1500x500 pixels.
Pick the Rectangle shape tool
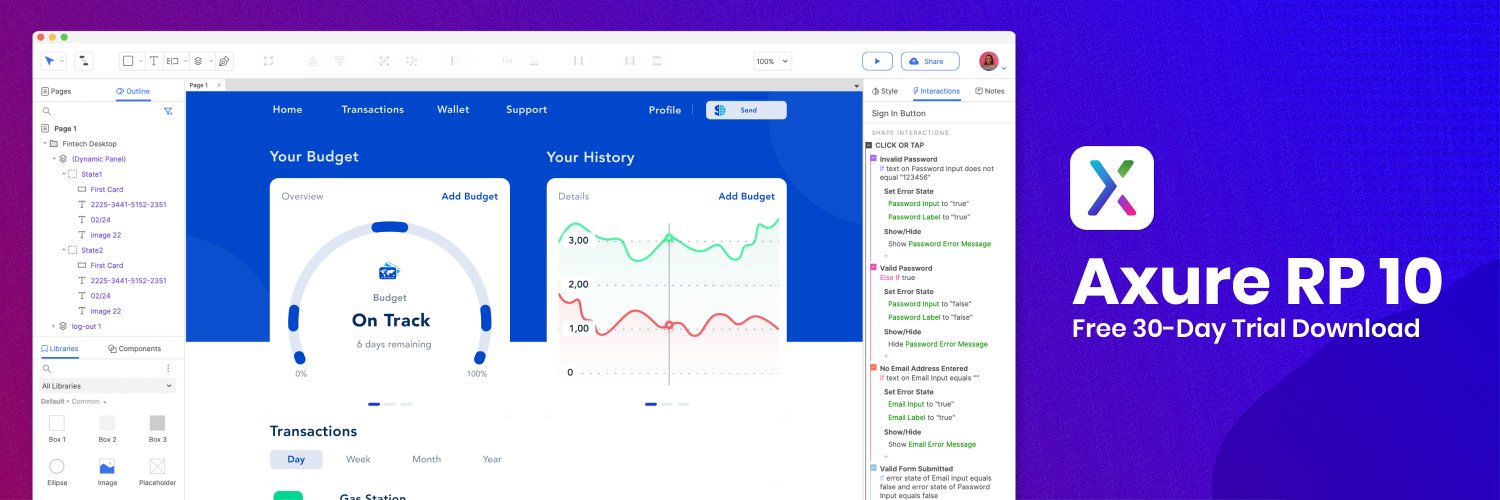tap(128, 61)
